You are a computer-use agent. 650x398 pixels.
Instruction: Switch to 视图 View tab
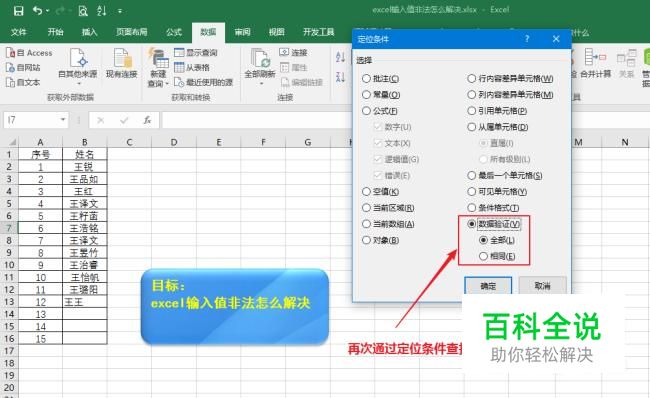[276, 32]
